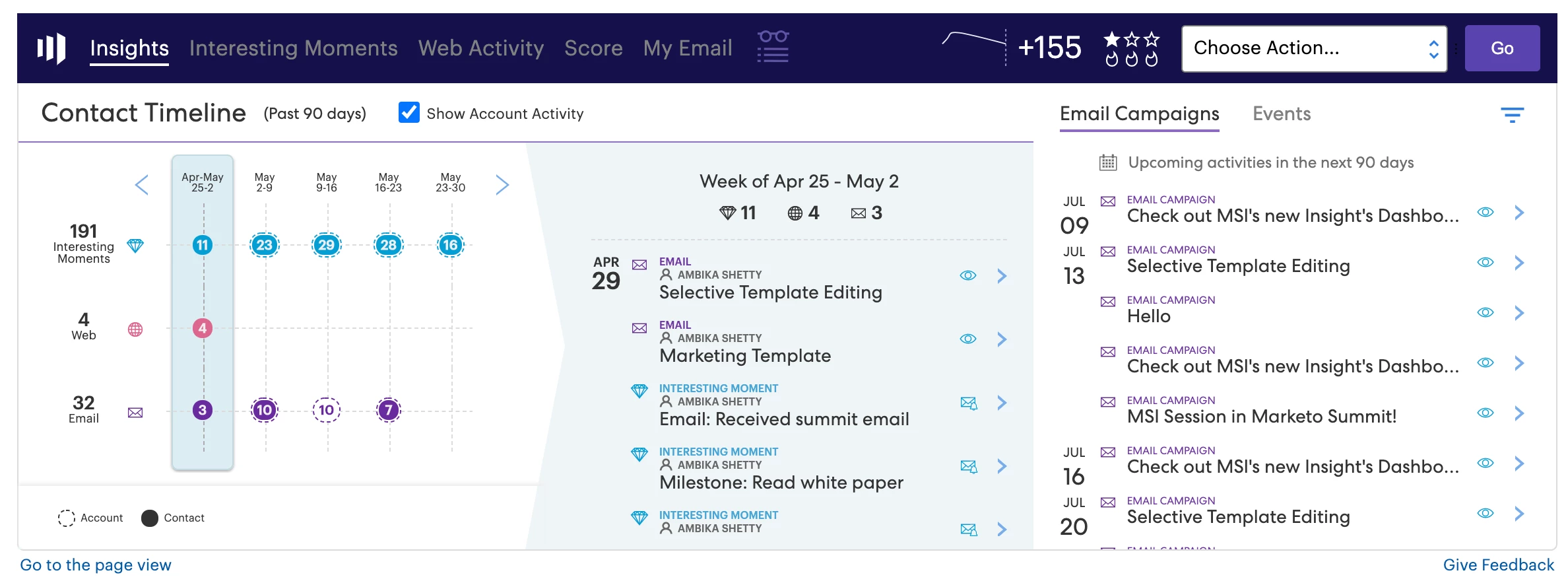Expand Milestone: Read white paper details
Screen dimensions: 1568x585
pyautogui.click(x=1002, y=466)
